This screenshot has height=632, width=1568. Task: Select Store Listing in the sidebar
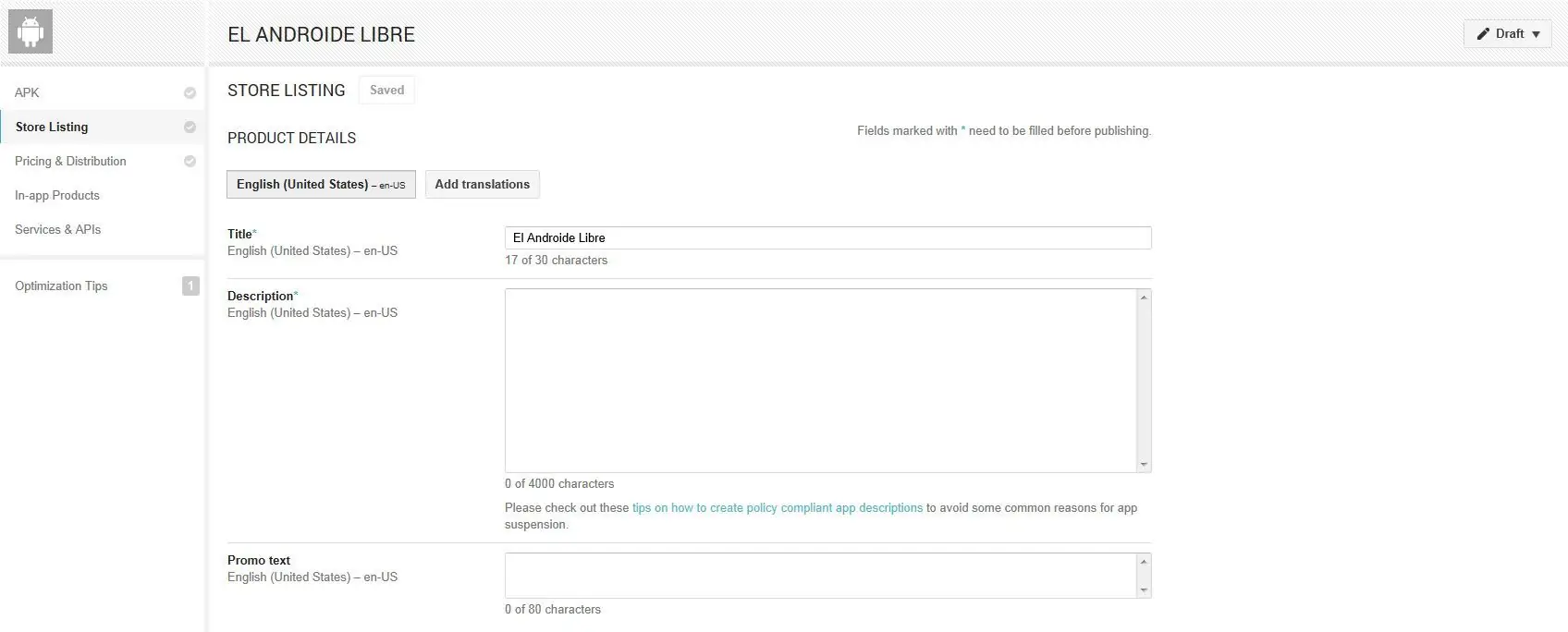pyautogui.click(x=102, y=127)
